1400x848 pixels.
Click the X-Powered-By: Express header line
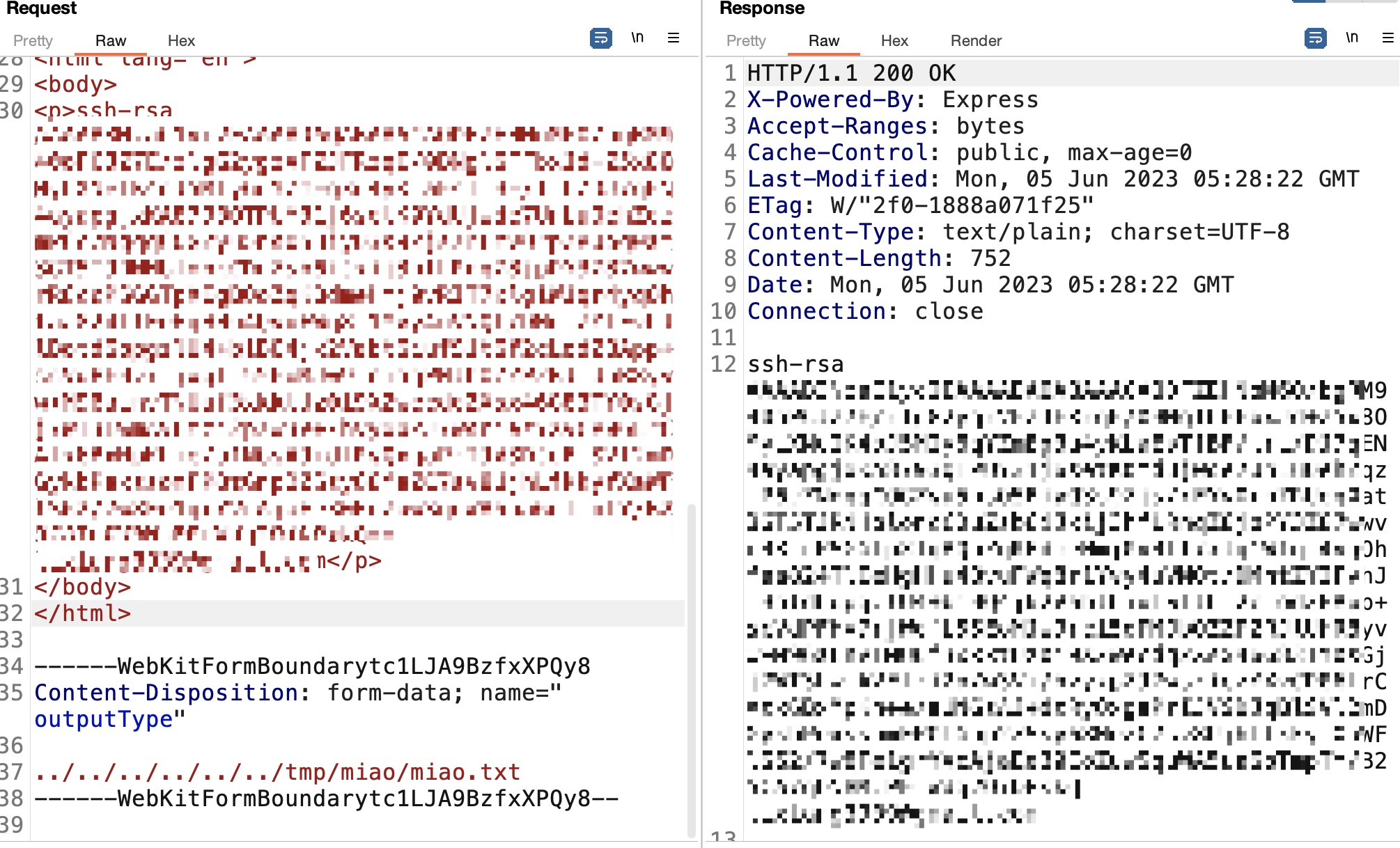click(892, 100)
